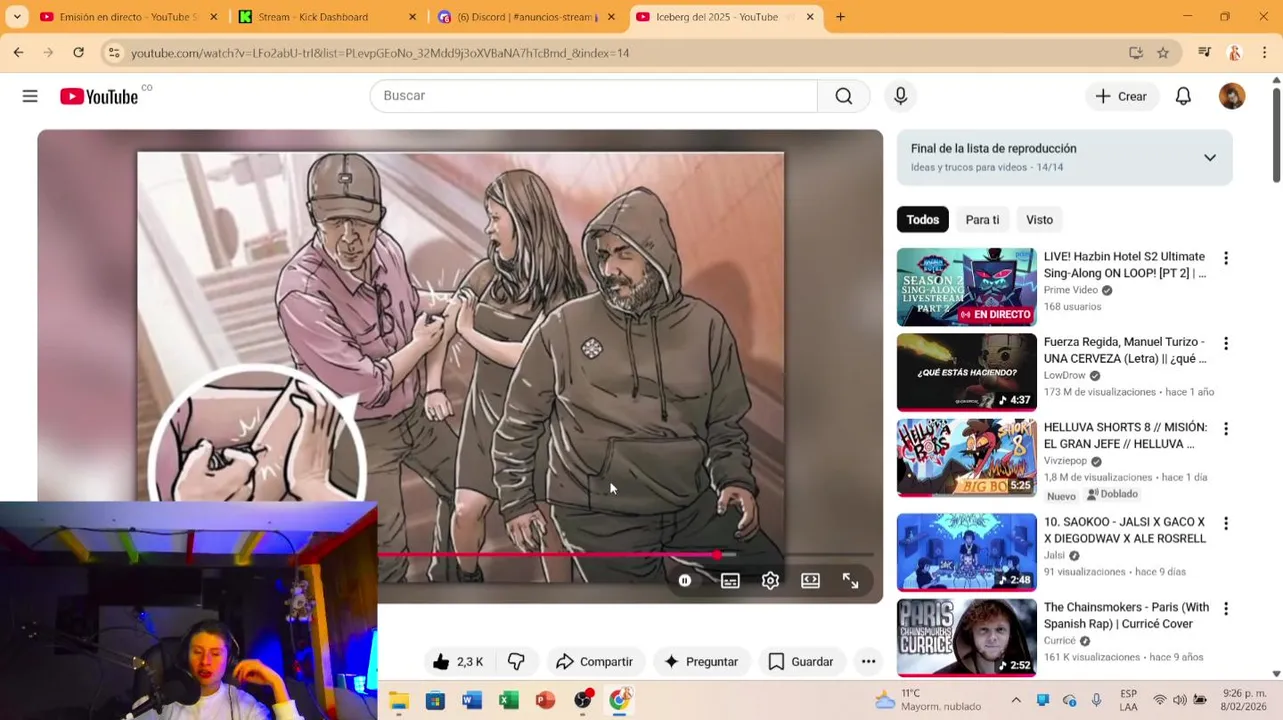Open Fuerza Regida Una Cerveza thumbnail

pos(966,372)
